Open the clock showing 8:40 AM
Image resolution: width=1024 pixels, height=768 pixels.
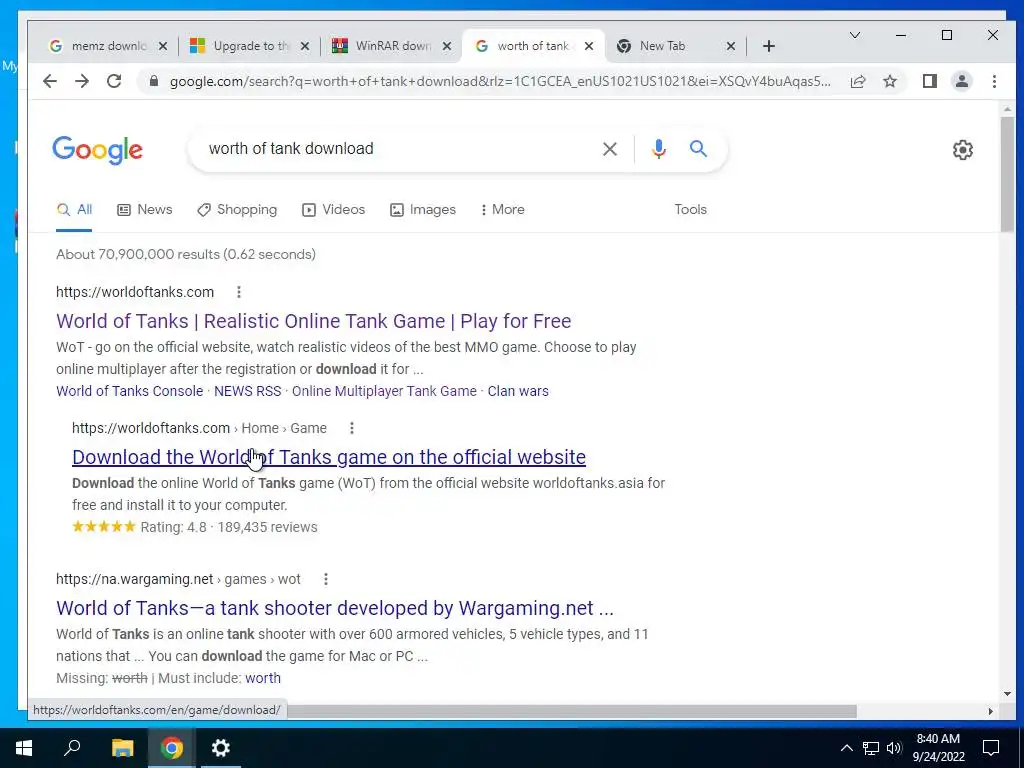point(938,748)
